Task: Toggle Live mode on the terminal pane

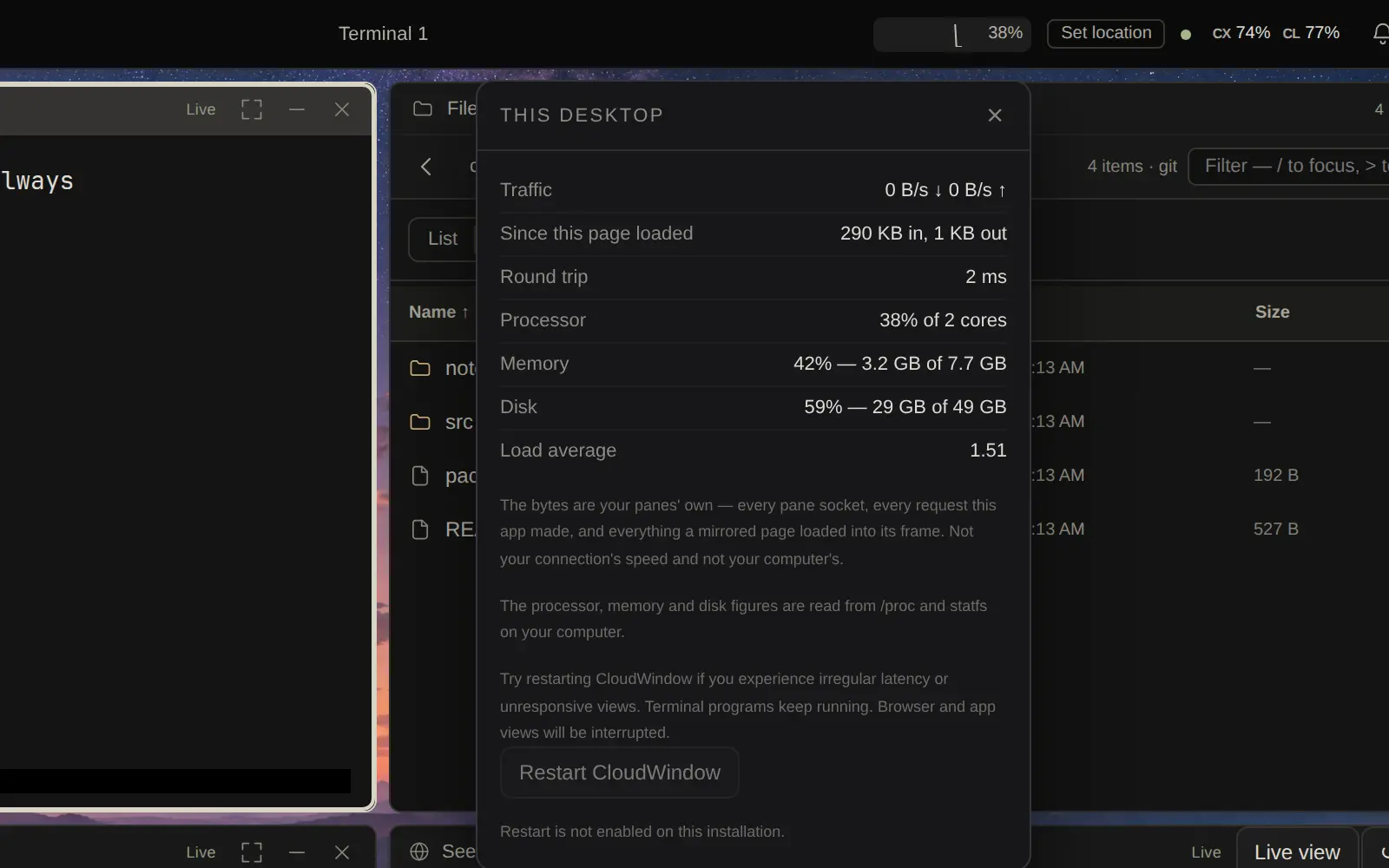Action: [x=201, y=109]
